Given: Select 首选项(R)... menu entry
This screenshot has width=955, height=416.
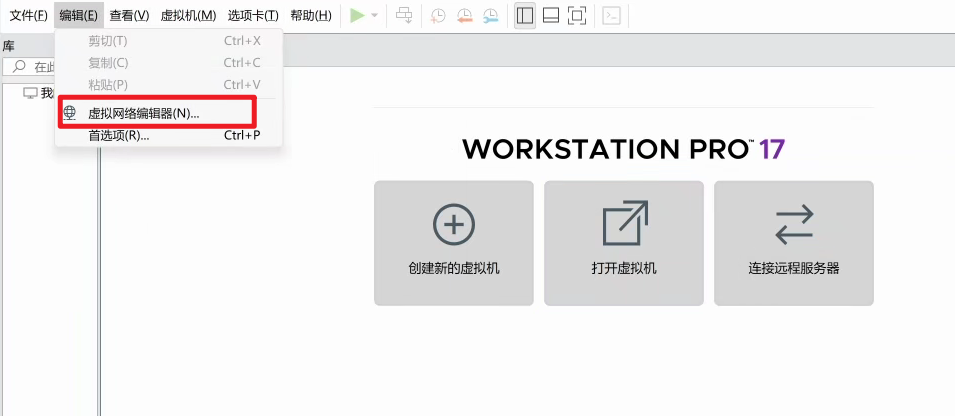Looking at the screenshot, I should click(x=168, y=135).
